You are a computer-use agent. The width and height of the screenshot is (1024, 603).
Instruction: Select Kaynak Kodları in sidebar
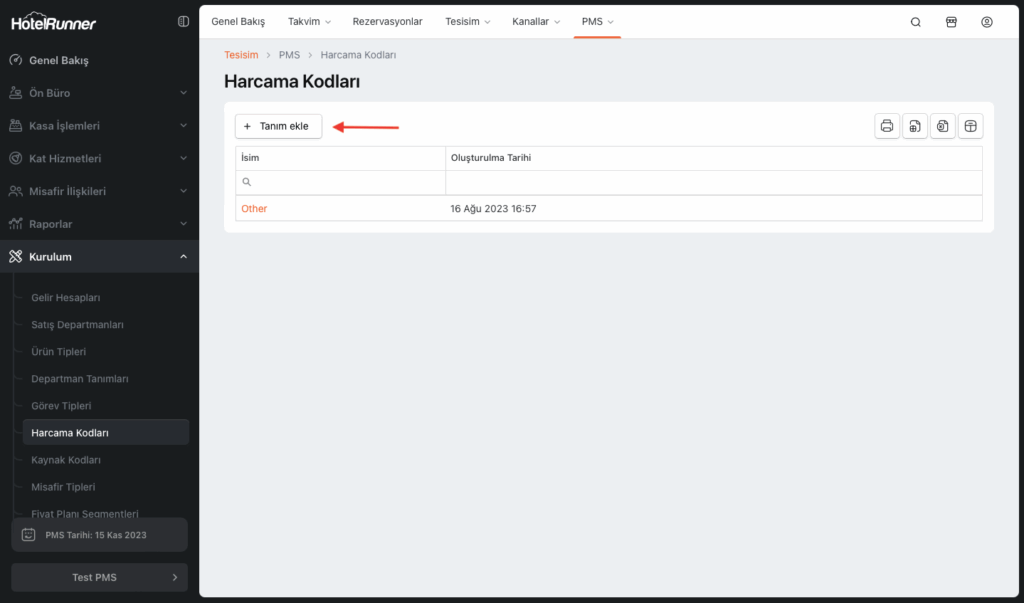tap(66, 460)
